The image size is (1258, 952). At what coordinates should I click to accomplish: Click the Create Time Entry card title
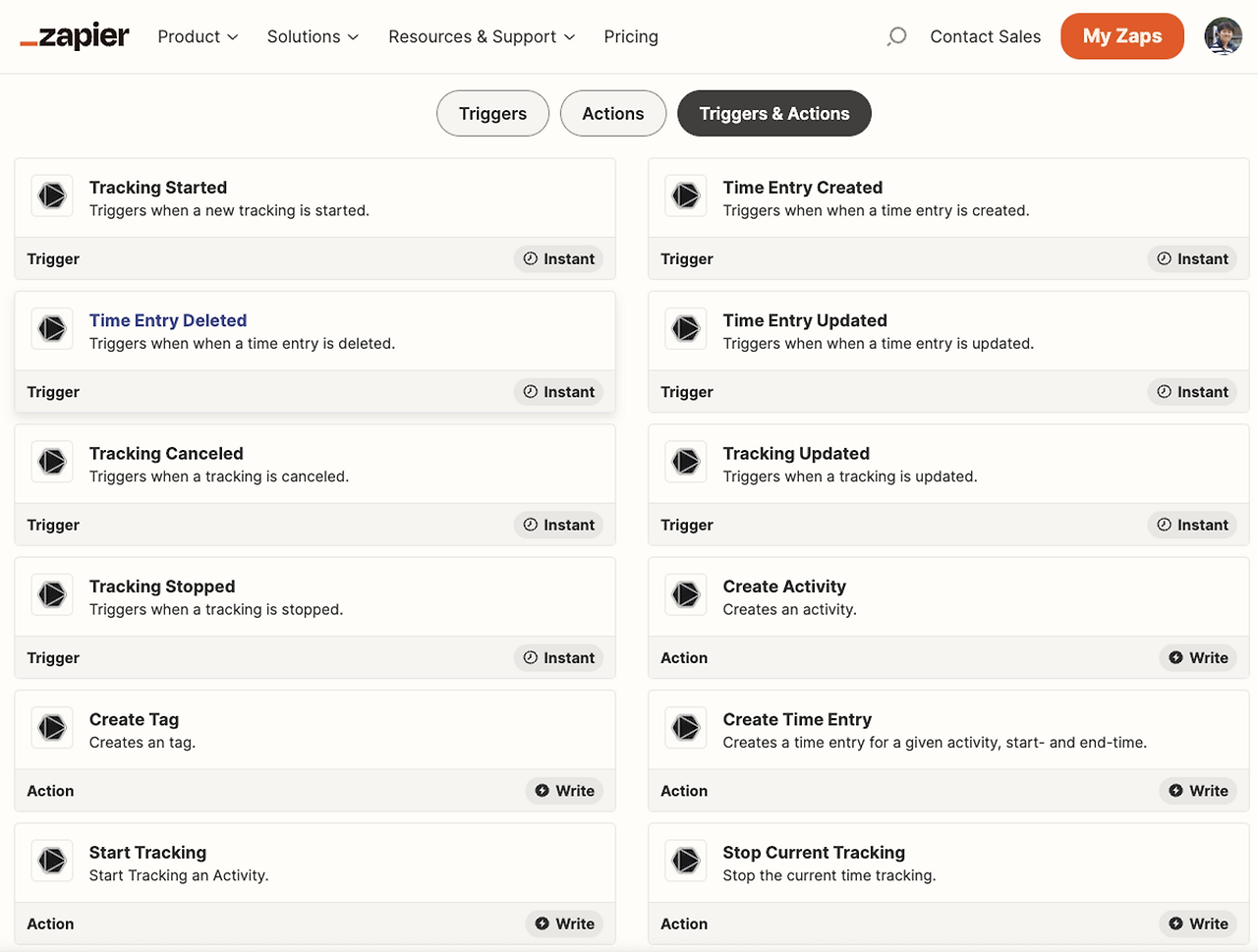797,719
